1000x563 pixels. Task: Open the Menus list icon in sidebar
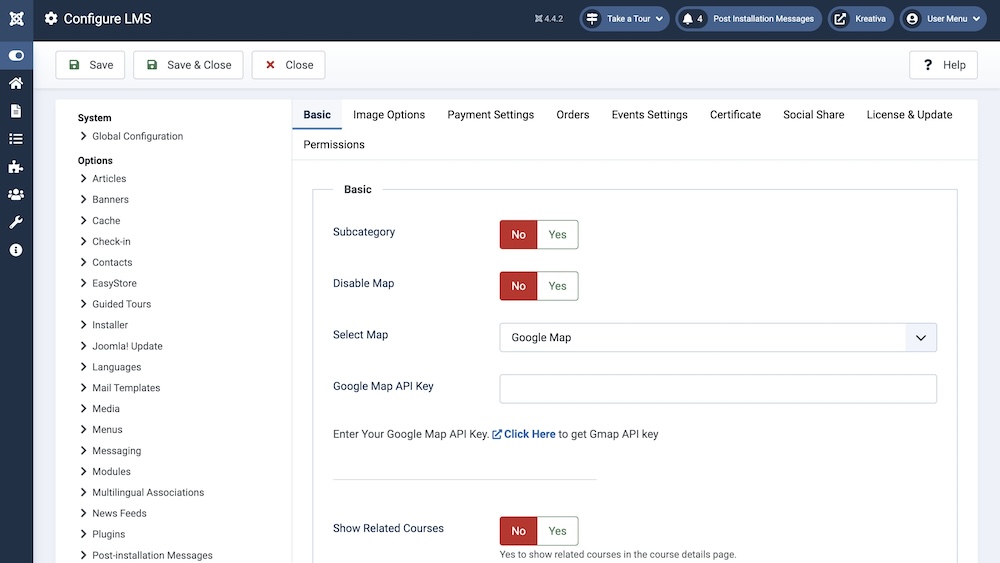(16, 139)
